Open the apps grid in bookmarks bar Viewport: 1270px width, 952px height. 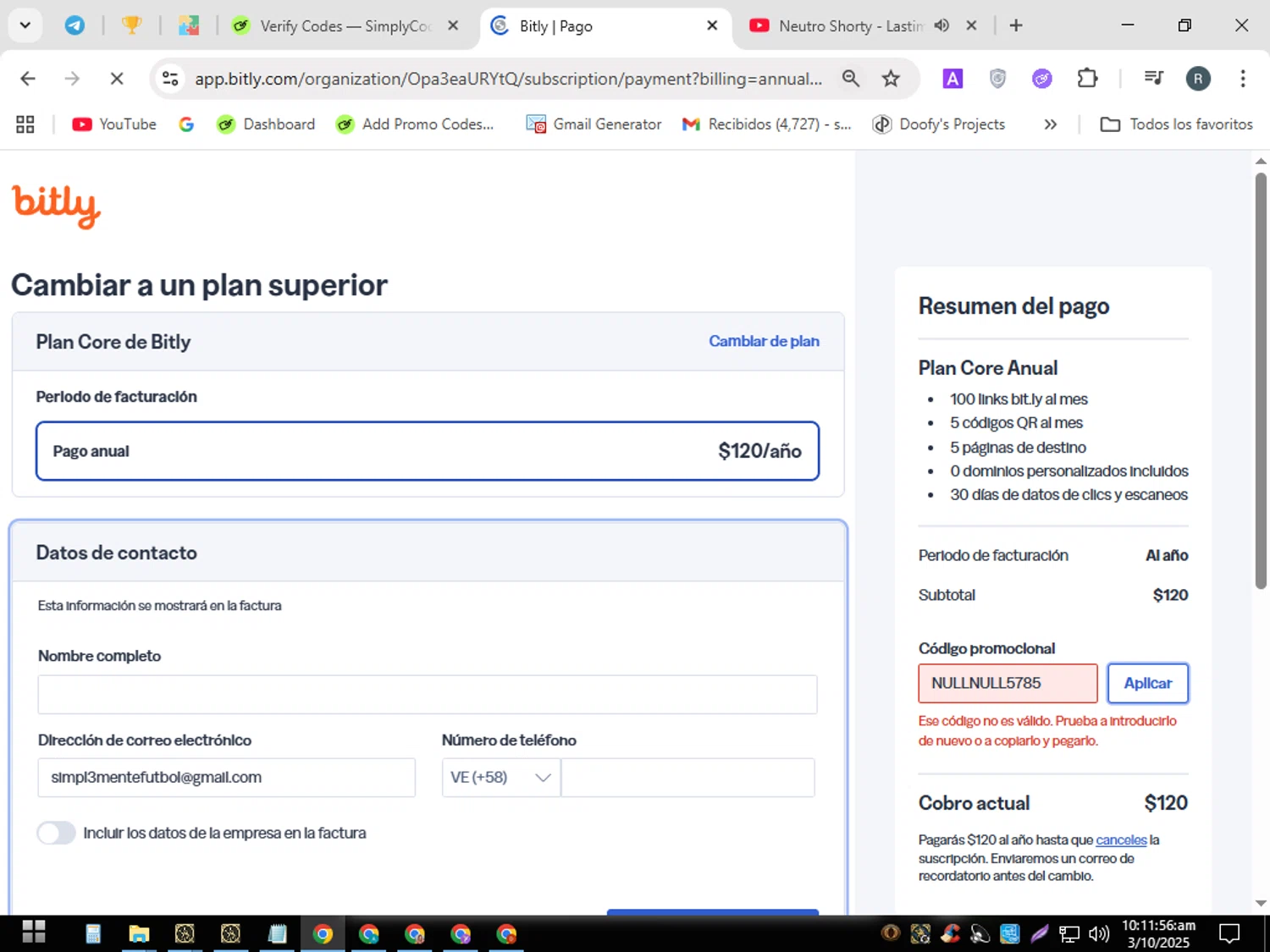25,124
